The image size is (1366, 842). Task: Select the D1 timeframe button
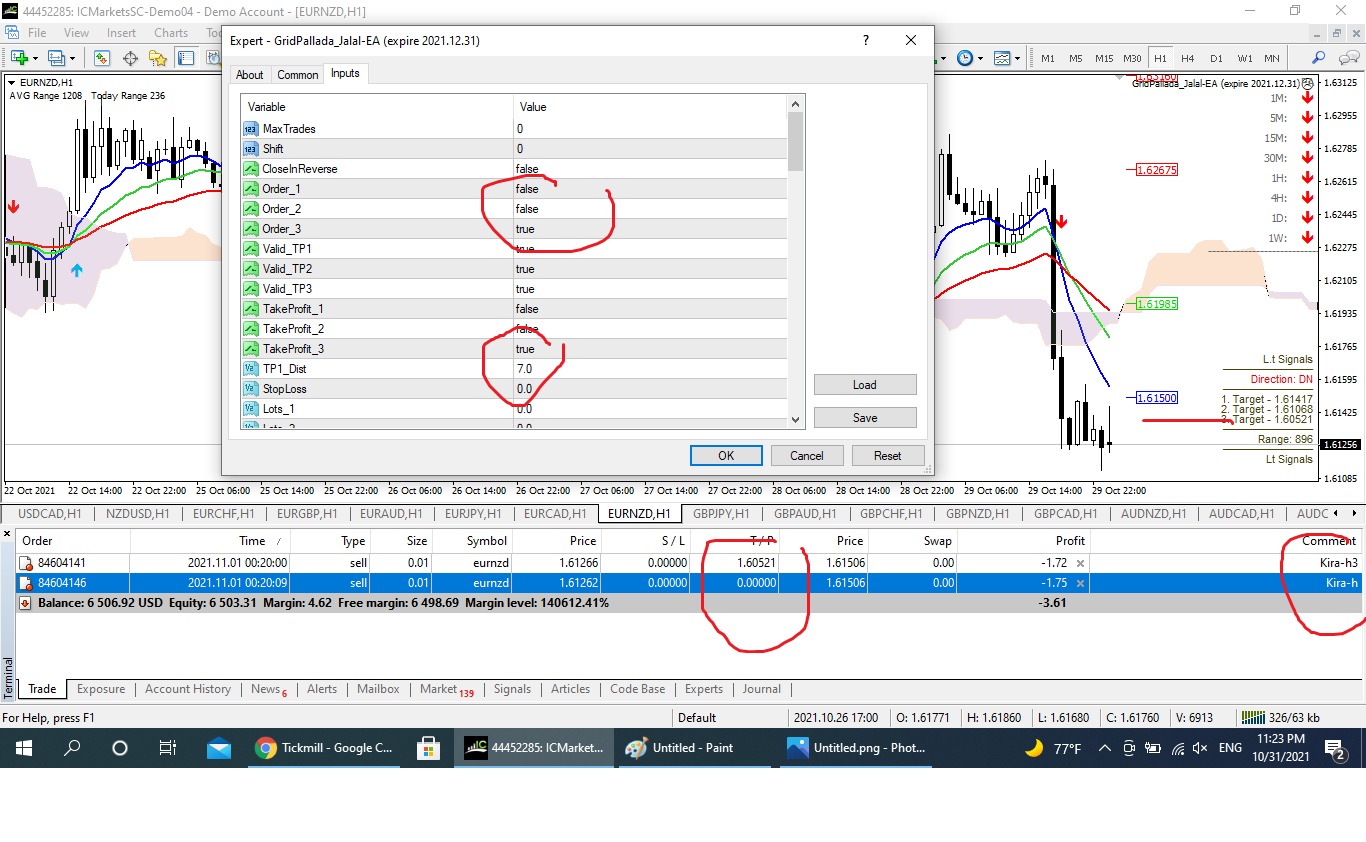pyautogui.click(x=1216, y=58)
